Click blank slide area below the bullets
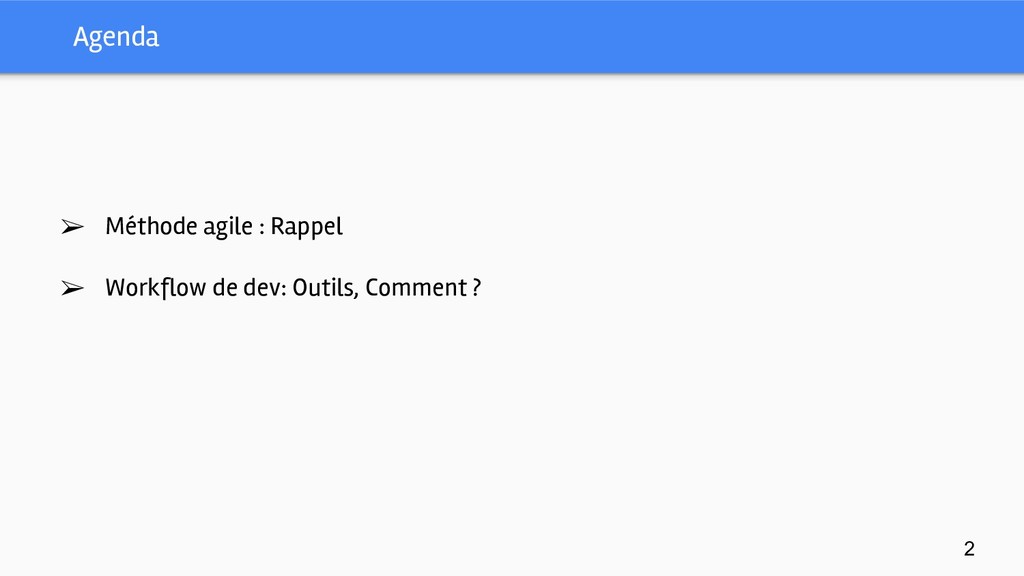The image size is (1024, 576). [500, 420]
